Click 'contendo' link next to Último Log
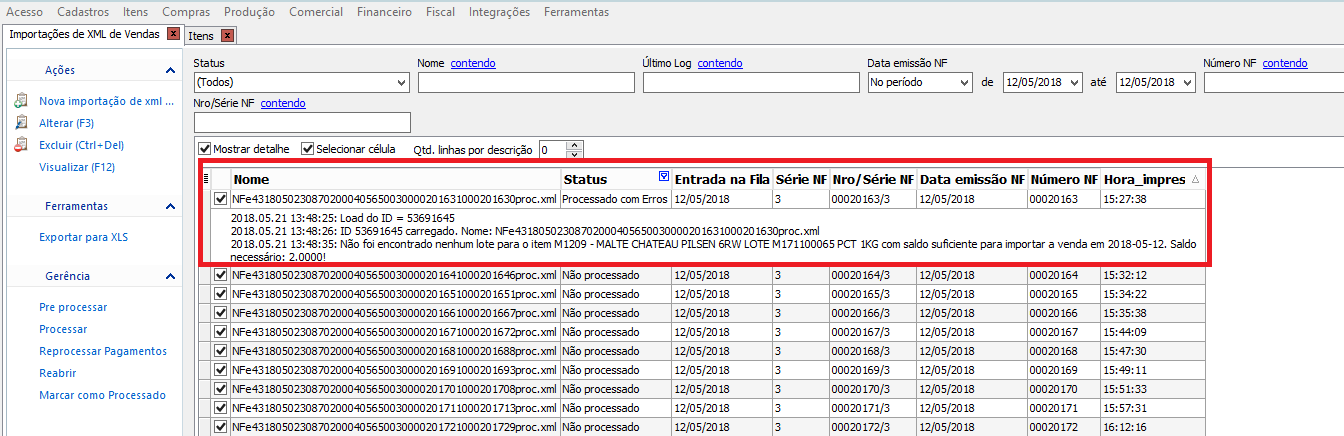Screen dimensions: 1344x436 [720, 63]
